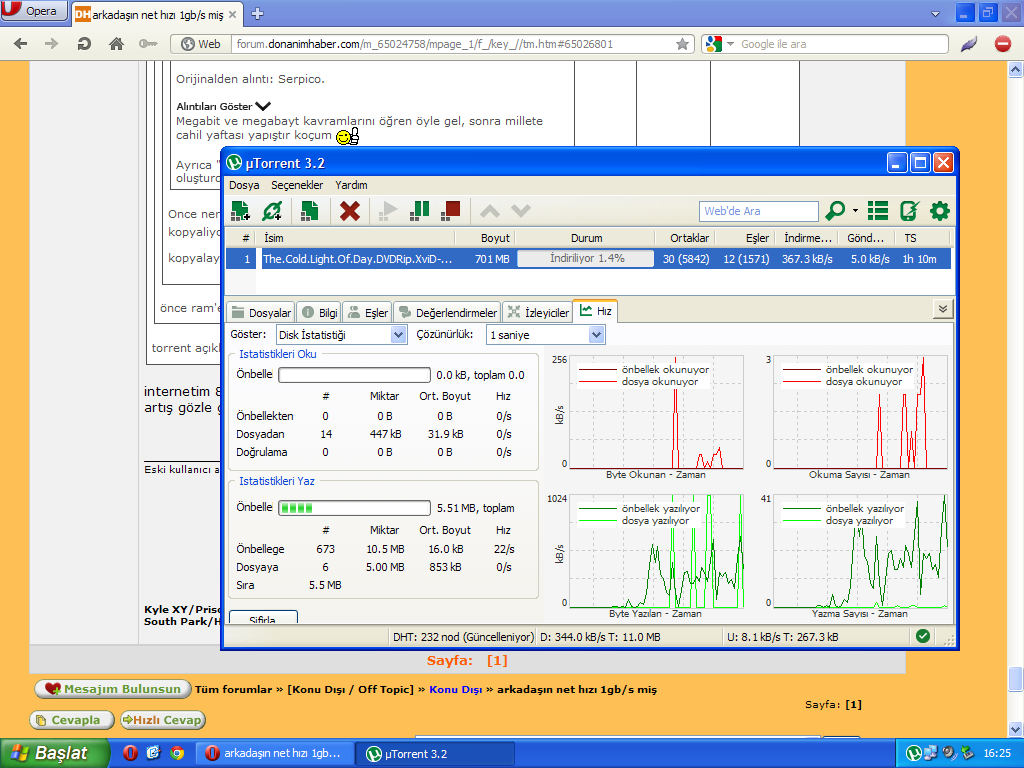Bookmark page with the address bar star
1024x768 pixels.
[682, 44]
